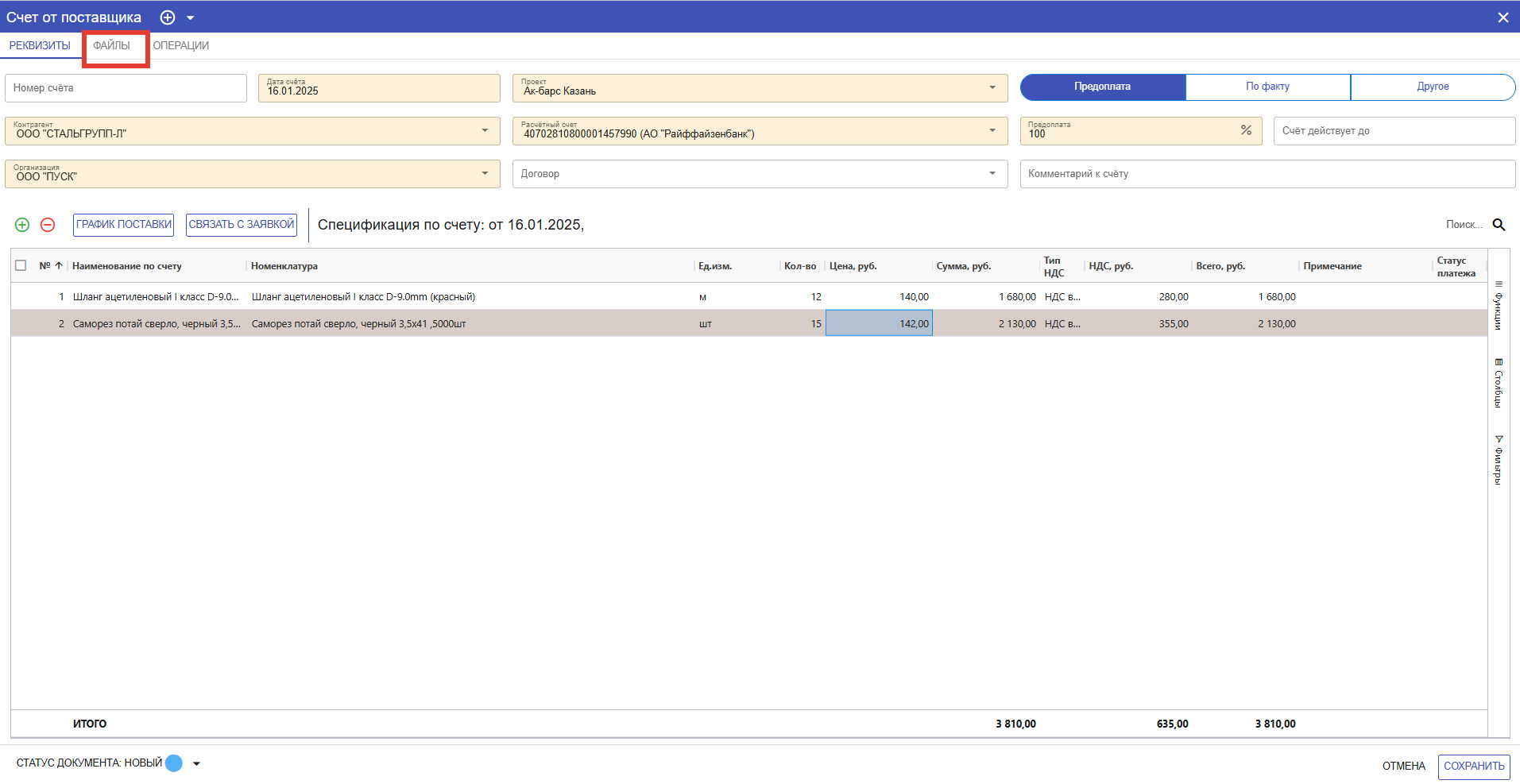The width and height of the screenshot is (1520, 784).
Task: Click the СОХРАНИТЬ button
Action: [x=1474, y=767]
